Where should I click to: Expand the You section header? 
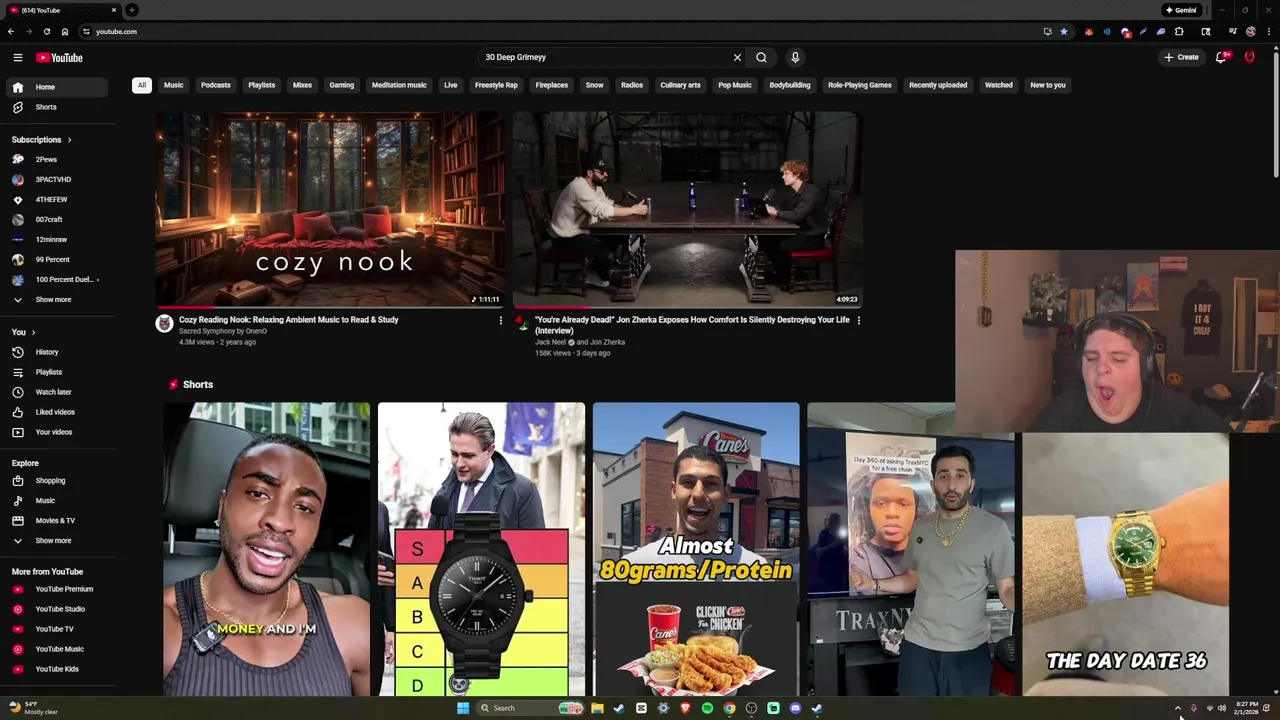pyautogui.click(x=23, y=332)
